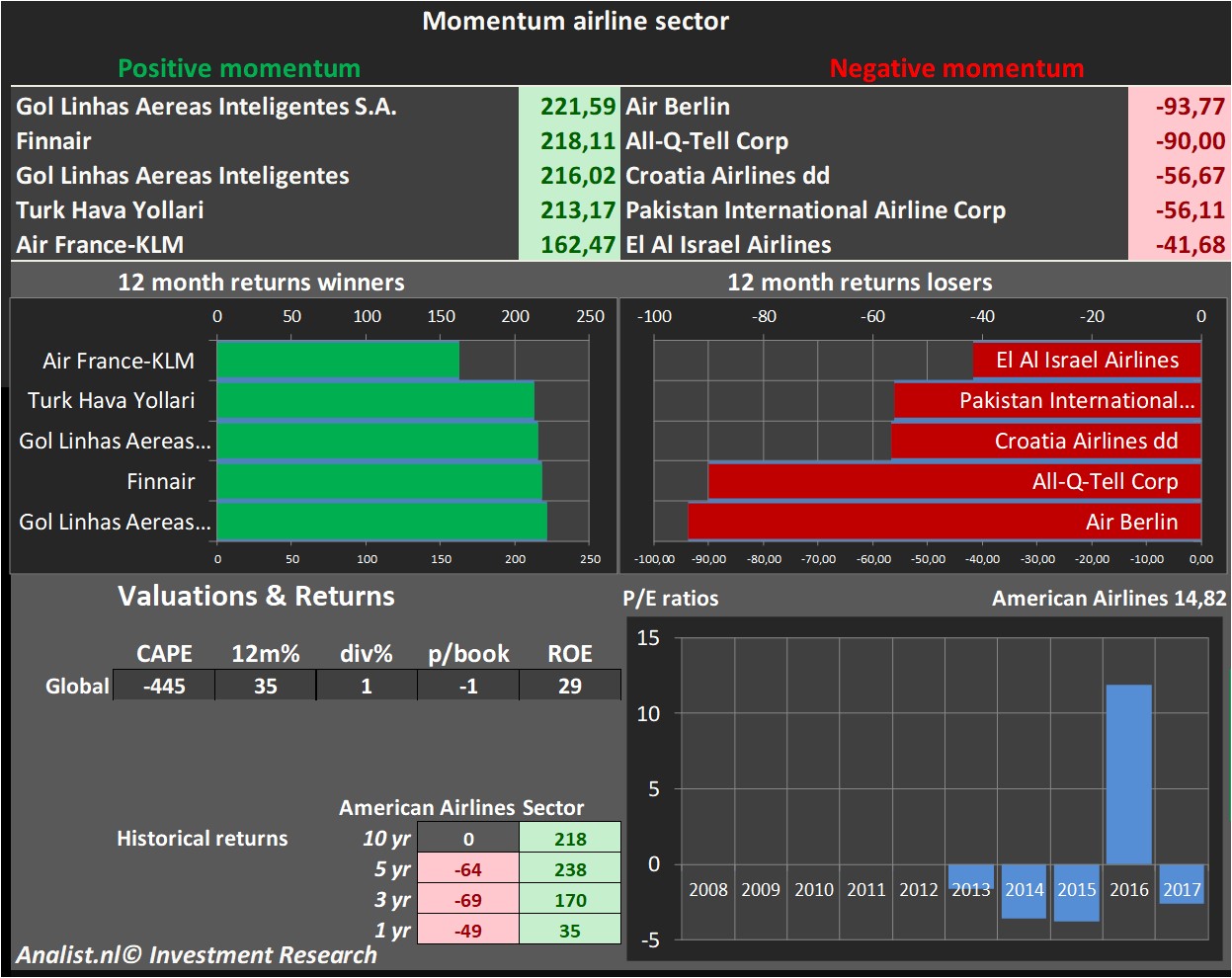
Task: Click the Global ROE cell showing 29
Action: 570,686
